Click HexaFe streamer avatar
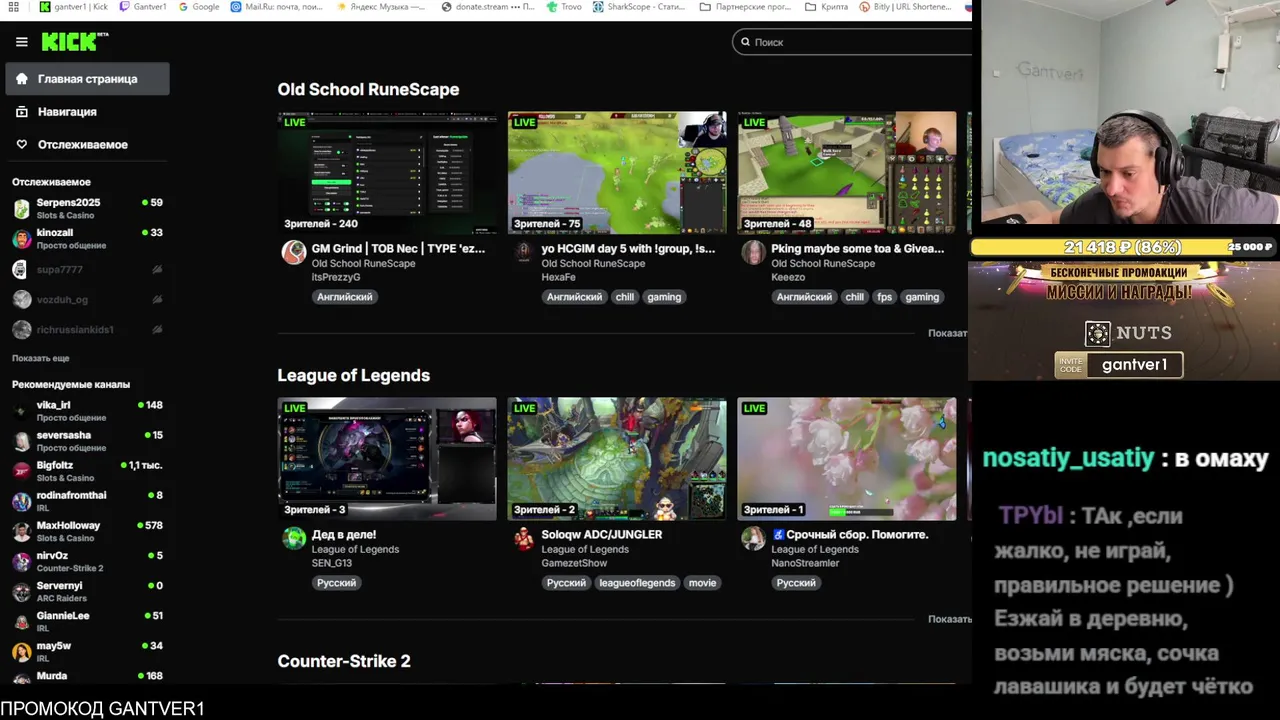The height and width of the screenshot is (720, 1280). click(523, 252)
